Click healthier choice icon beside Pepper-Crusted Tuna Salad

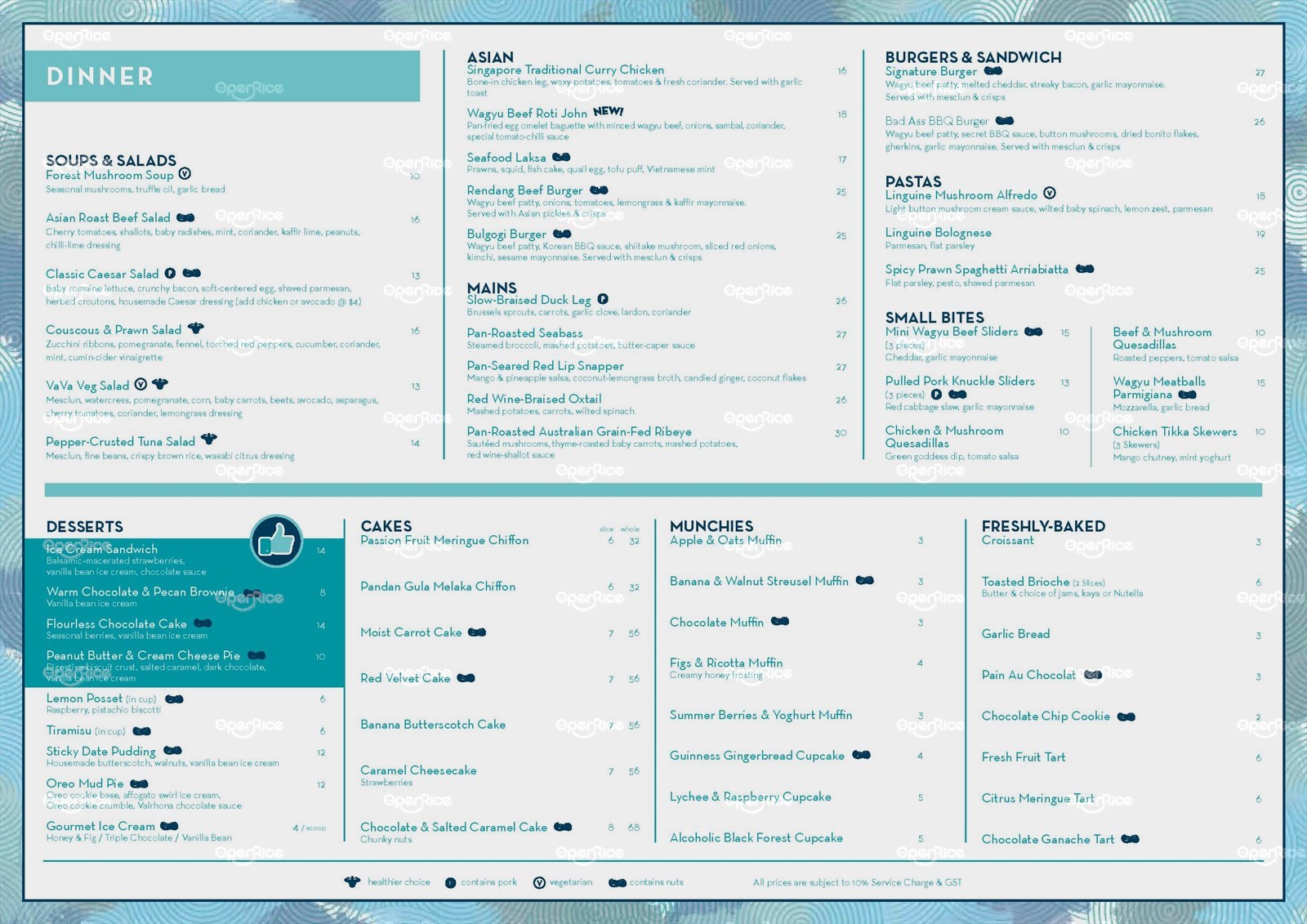tap(209, 440)
